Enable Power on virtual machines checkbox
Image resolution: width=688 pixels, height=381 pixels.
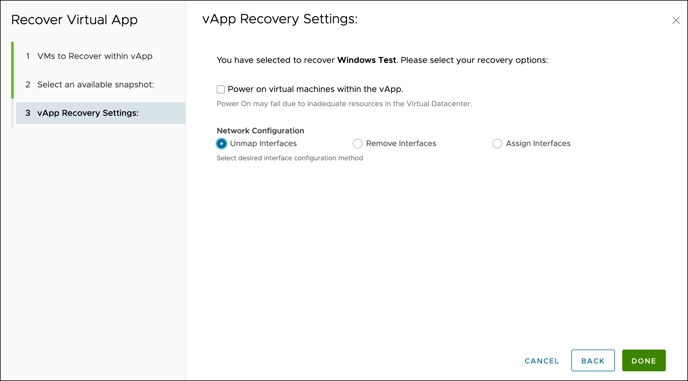click(x=221, y=89)
